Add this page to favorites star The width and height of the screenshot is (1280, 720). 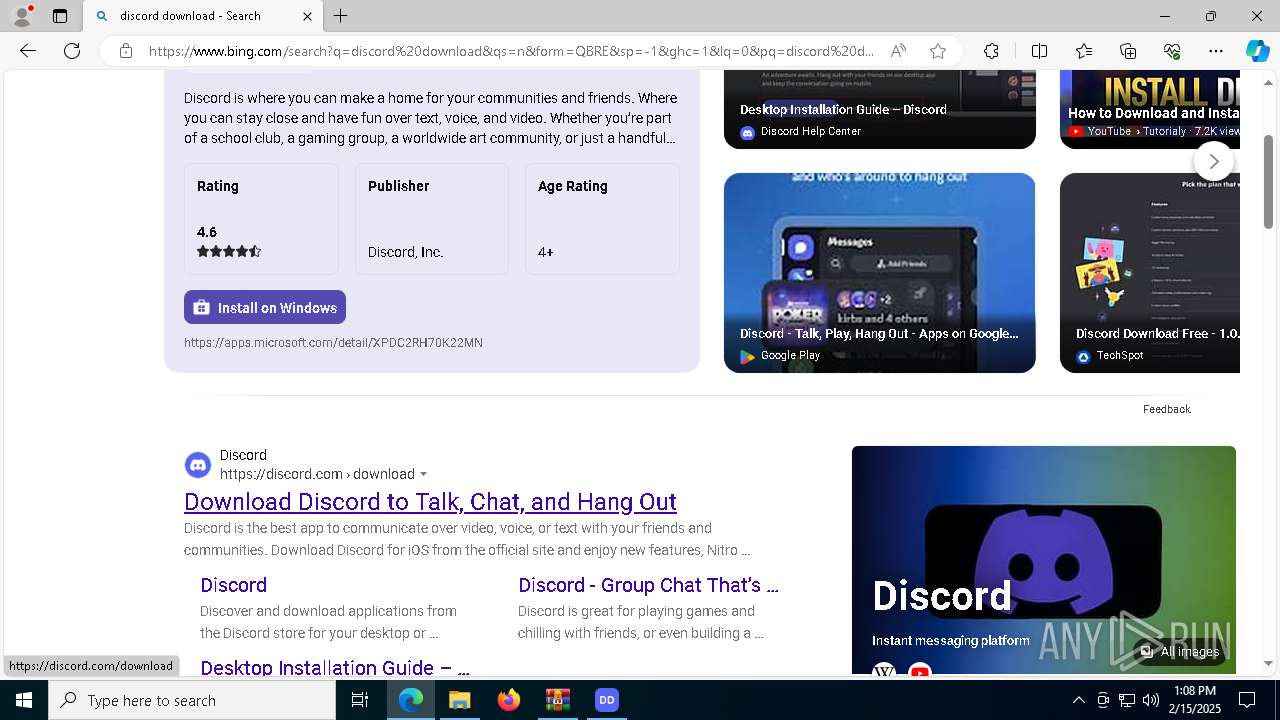point(937,51)
